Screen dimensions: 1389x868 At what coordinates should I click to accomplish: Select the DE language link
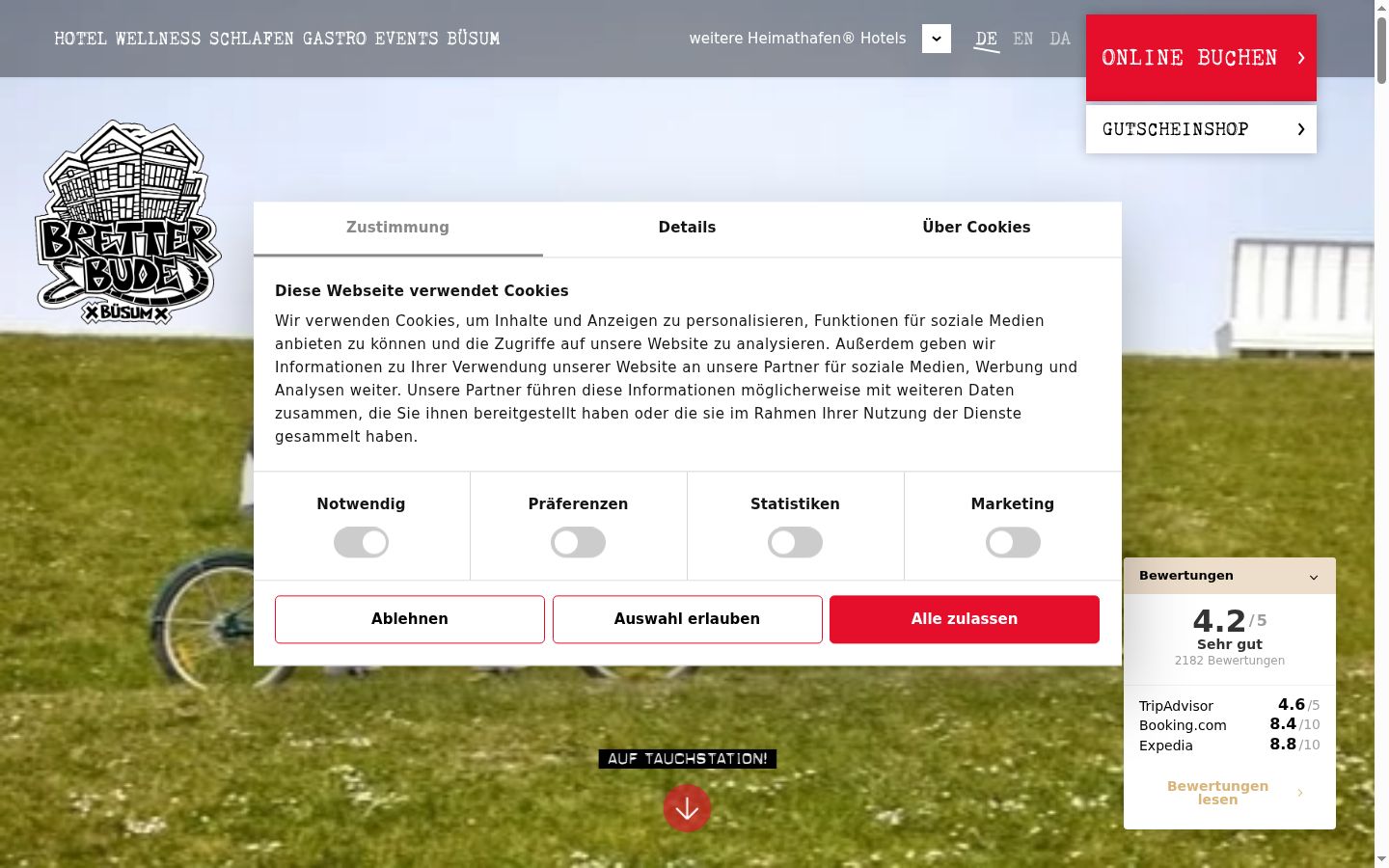tap(986, 39)
